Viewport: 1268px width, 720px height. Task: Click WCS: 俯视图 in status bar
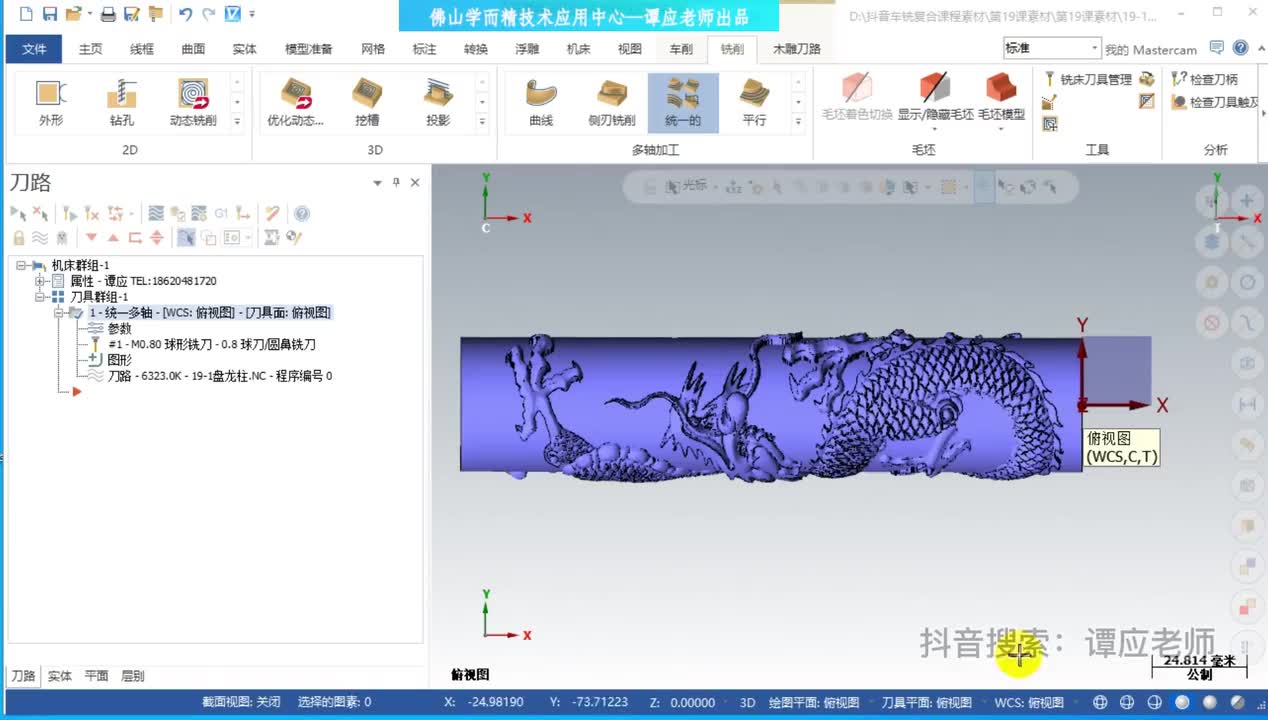point(1029,702)
